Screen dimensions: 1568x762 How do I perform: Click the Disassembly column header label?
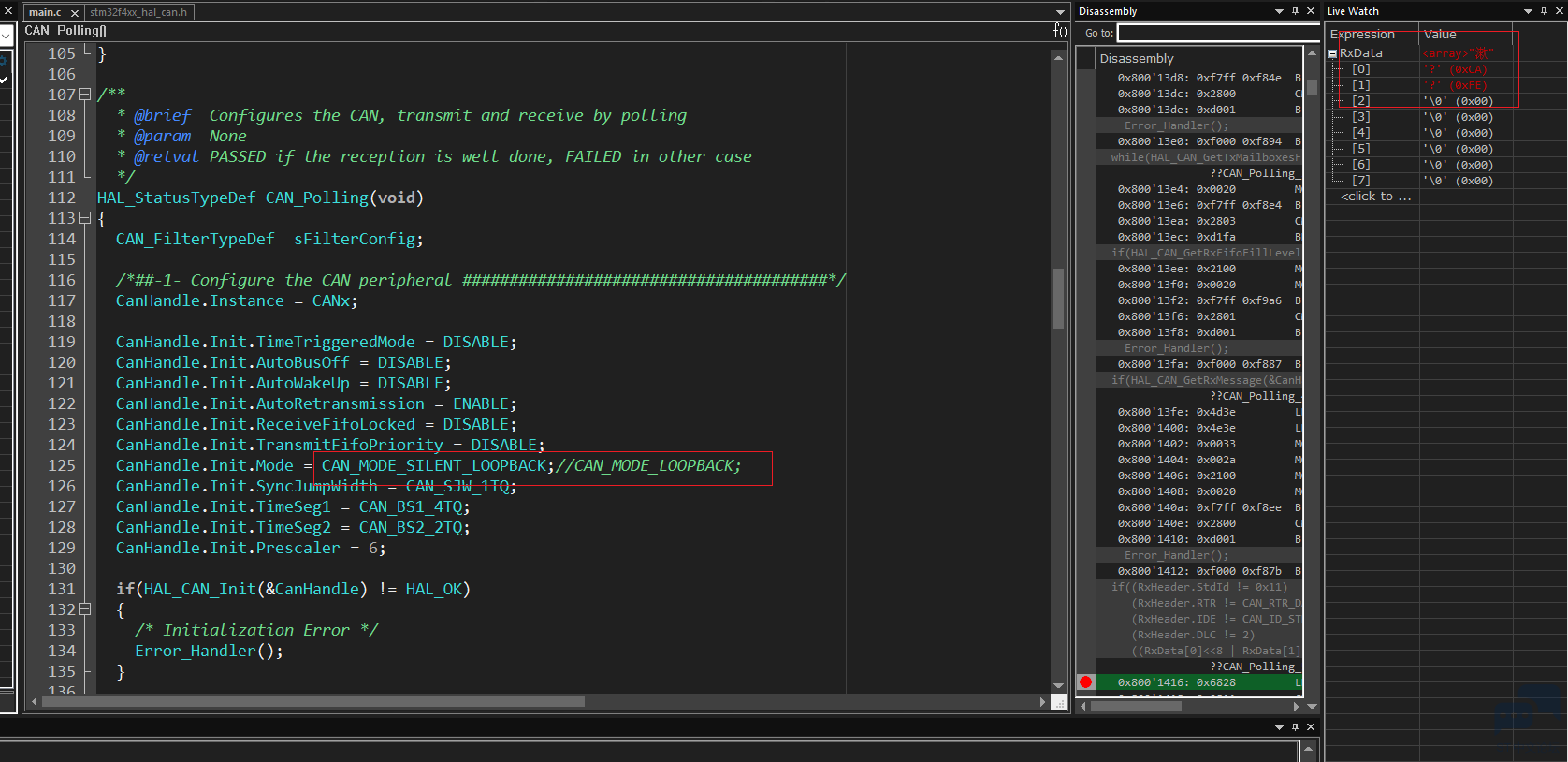pos(1136,58)
